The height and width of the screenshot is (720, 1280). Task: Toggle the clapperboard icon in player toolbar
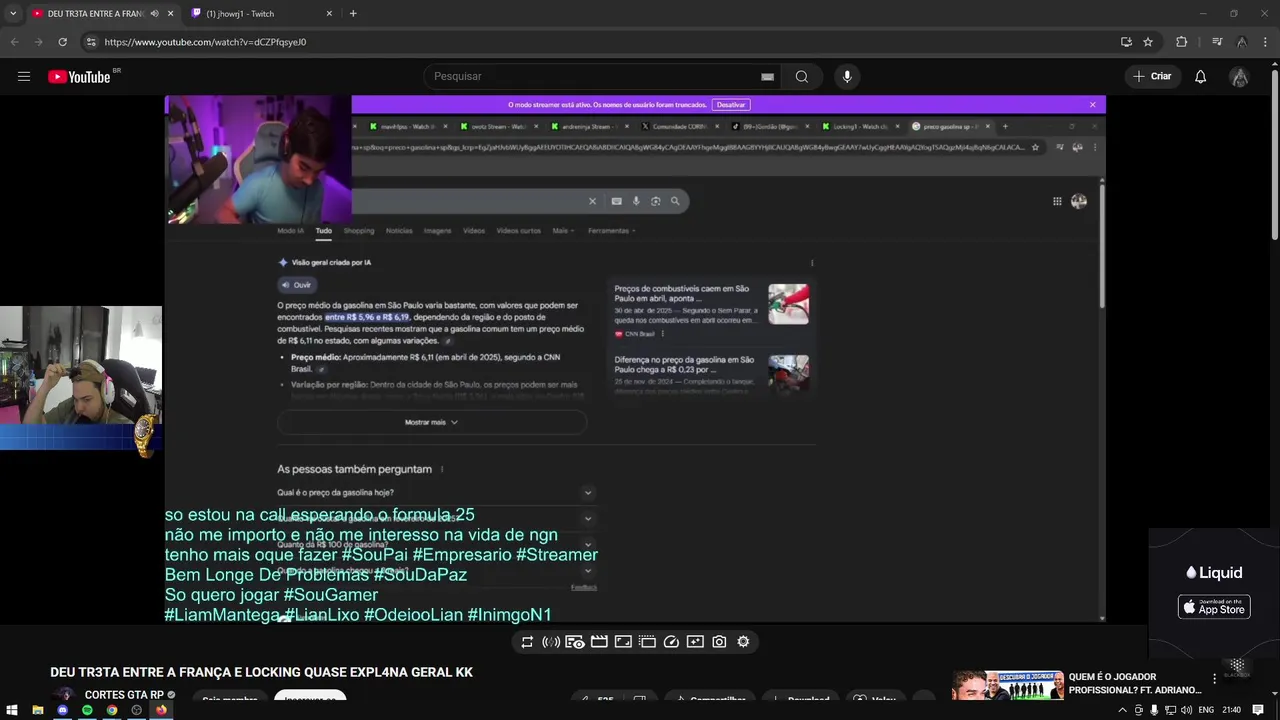tap(599, 642)
